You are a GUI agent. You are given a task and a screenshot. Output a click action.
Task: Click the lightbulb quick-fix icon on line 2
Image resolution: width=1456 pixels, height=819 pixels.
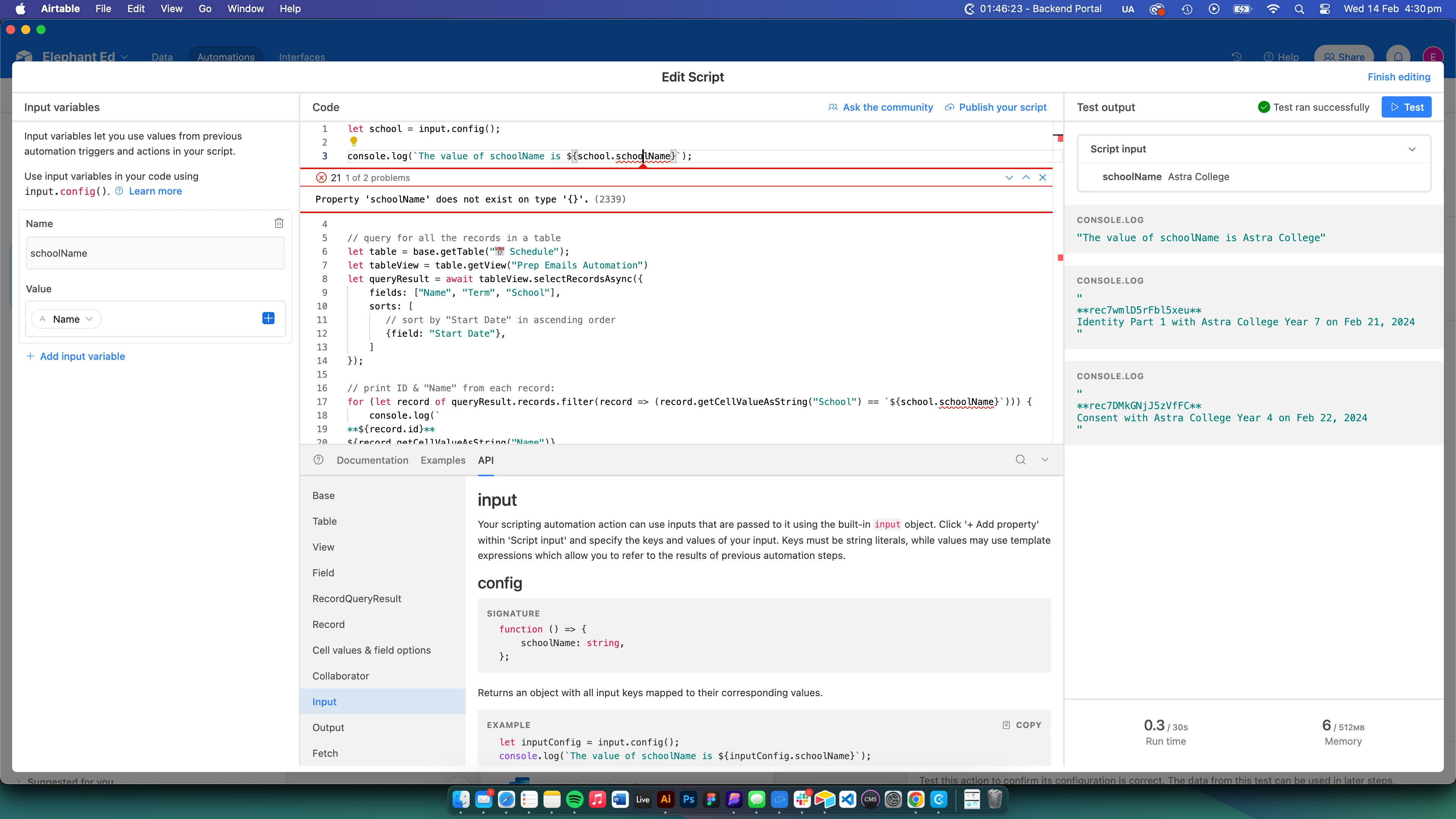point(354,141)
